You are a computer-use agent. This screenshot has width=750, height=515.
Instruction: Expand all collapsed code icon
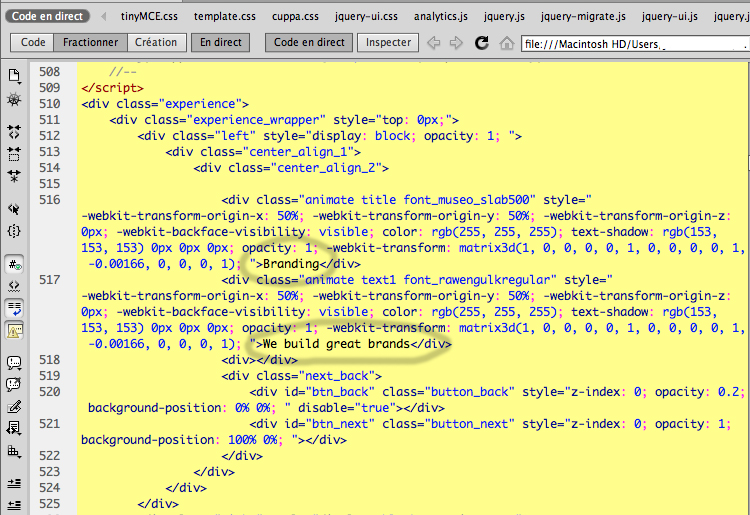tap(14, 176)
